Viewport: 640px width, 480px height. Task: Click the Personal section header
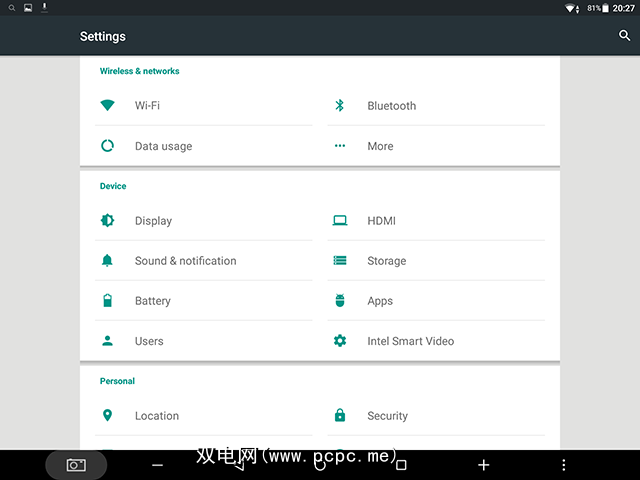tap(117, 381)
